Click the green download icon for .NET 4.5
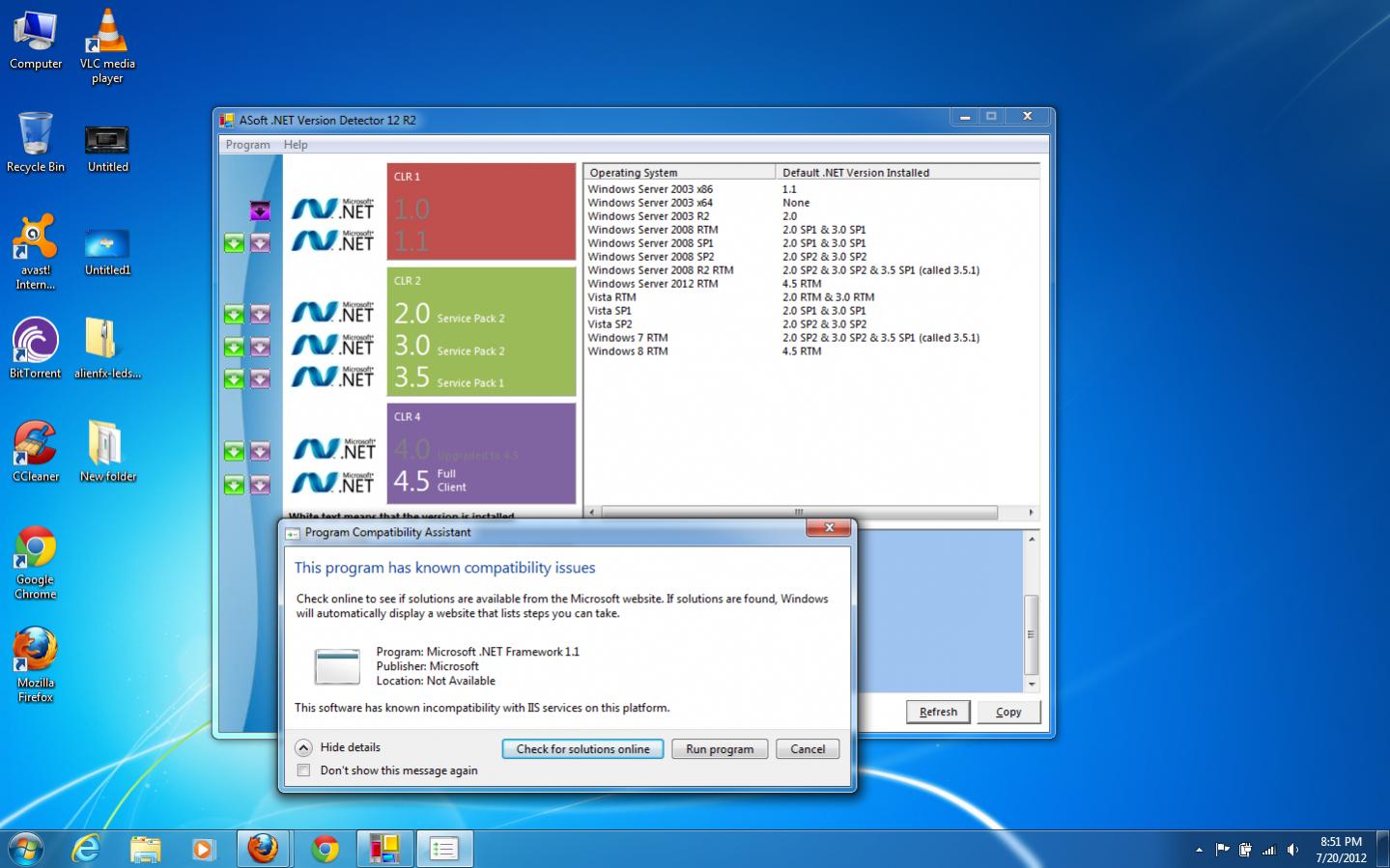This screenshot has width=1390, height=868. (234, 484)
